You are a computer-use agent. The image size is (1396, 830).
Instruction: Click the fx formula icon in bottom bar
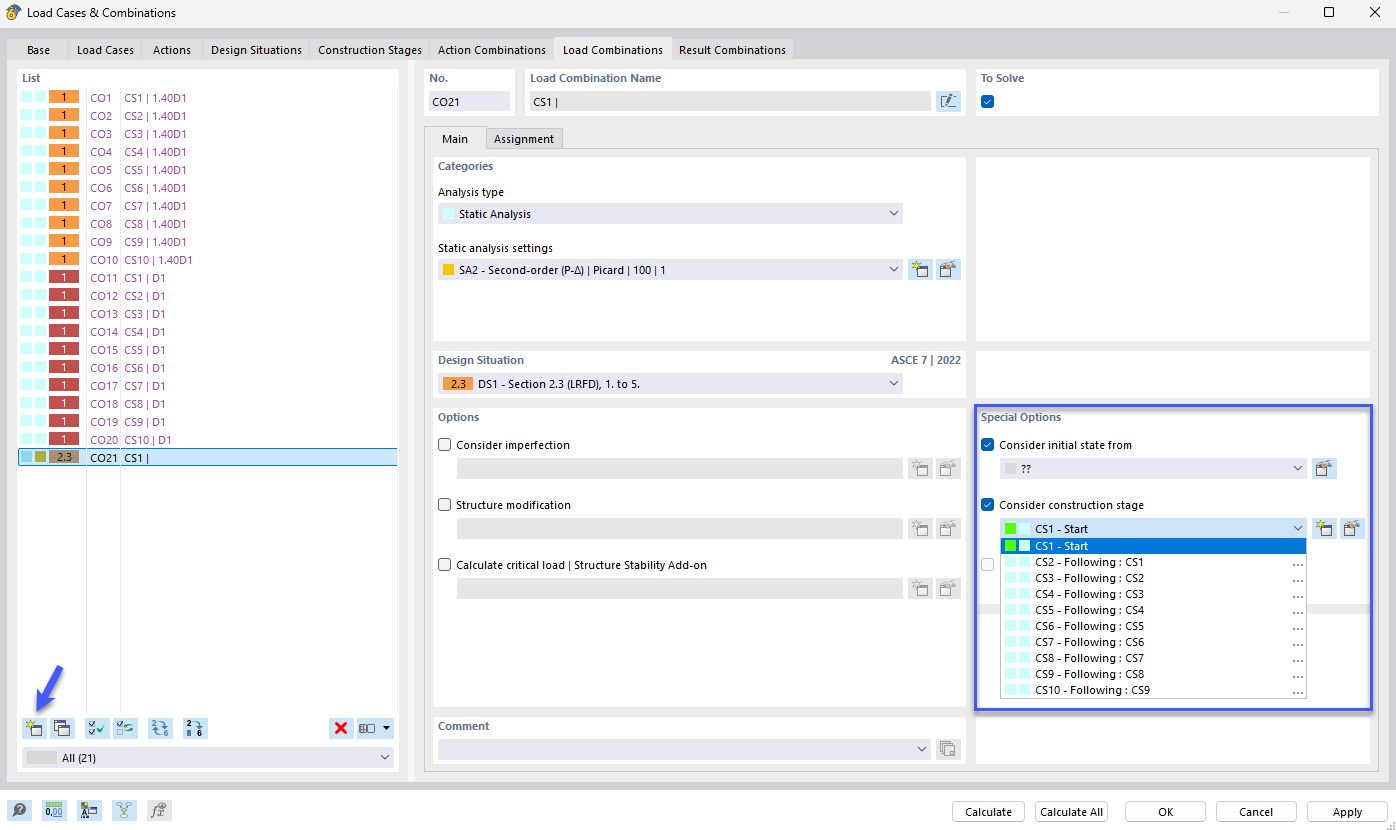coord(159,811)
